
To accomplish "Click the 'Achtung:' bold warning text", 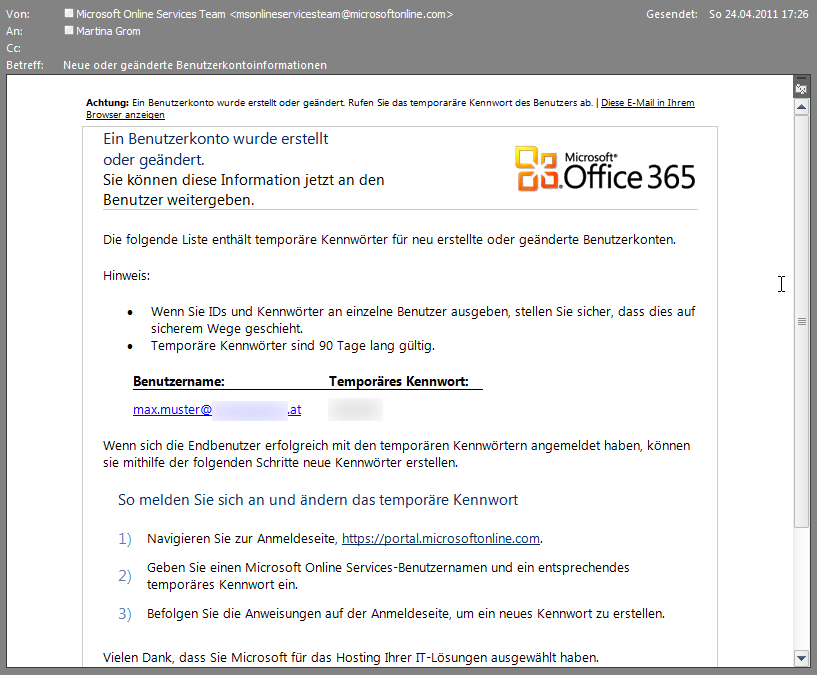I will coord(107,103).
